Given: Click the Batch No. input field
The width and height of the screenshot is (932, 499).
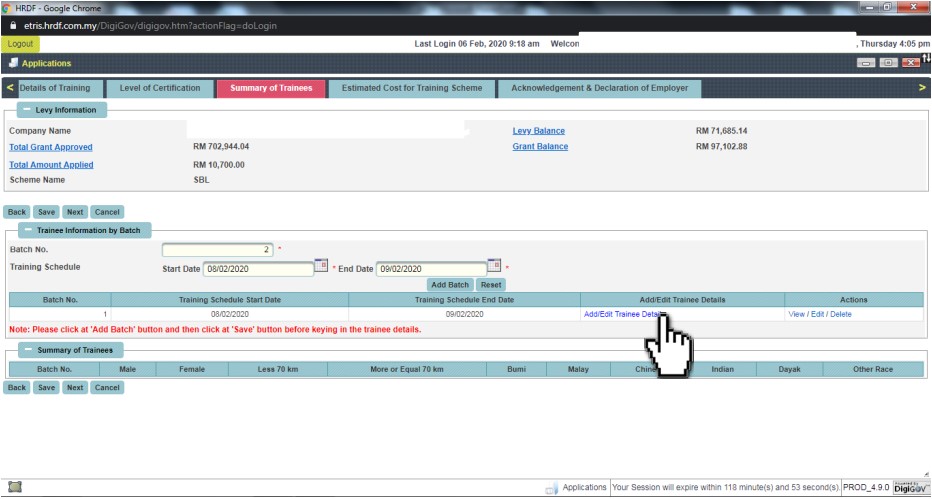Looking at the screenshot, I should [217, 249].
